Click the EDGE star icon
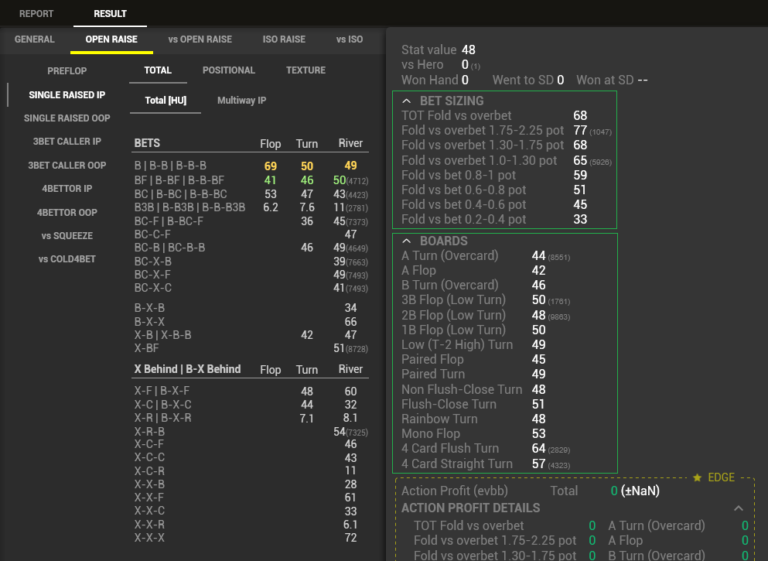 (x=697, y=478)
